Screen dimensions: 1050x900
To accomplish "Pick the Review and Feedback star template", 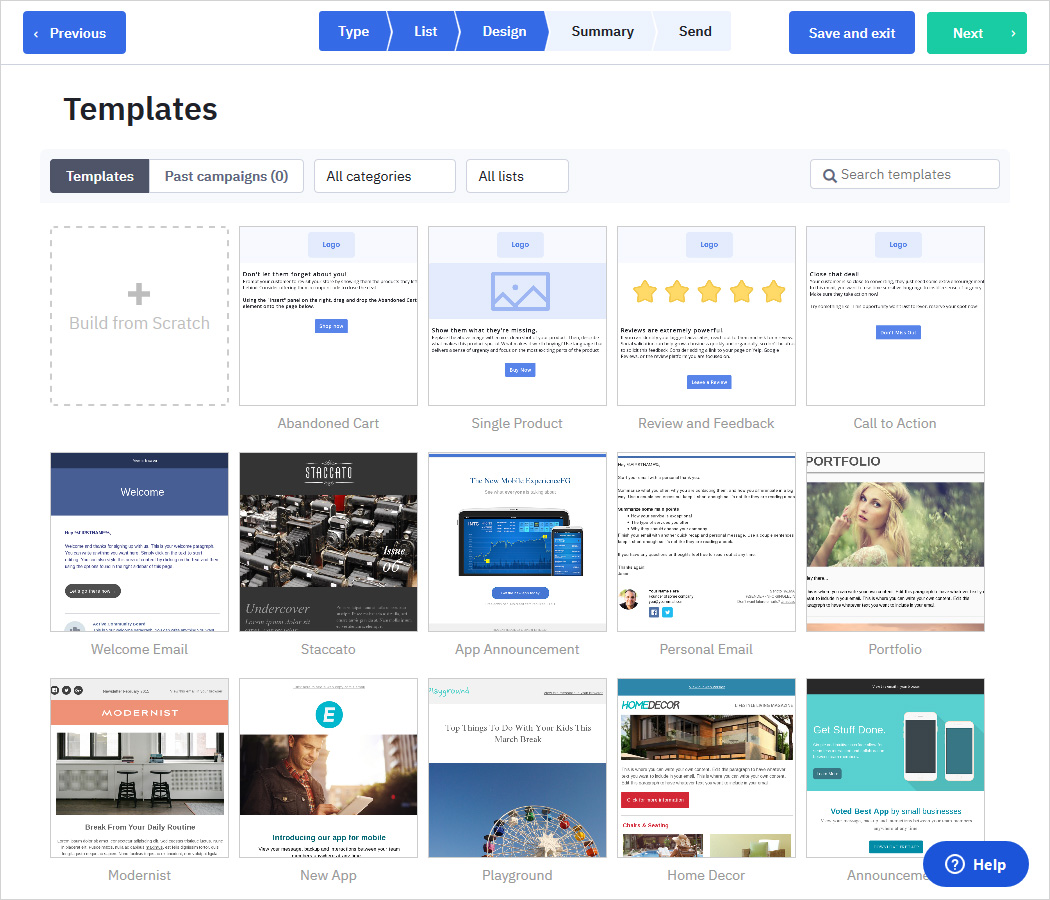I will [x=706, y=316].
